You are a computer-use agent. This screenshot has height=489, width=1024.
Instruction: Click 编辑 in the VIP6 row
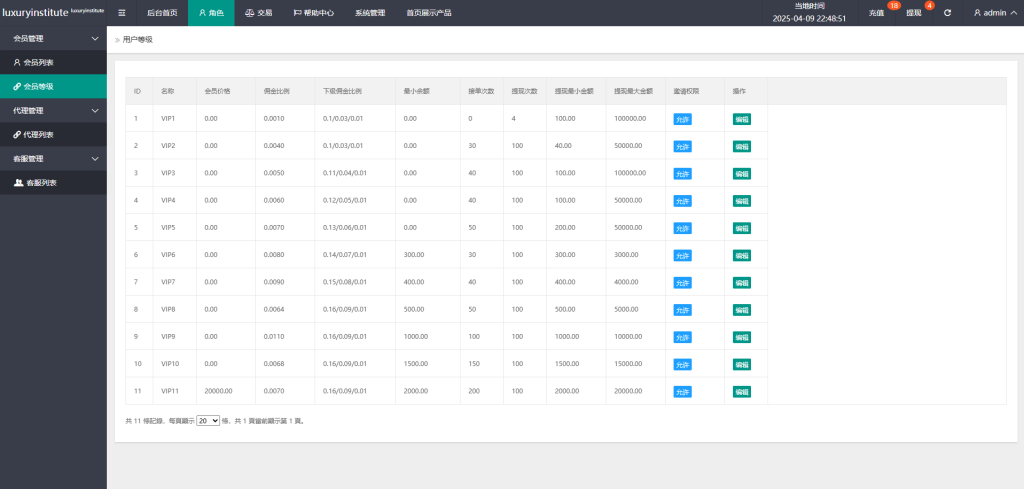tap(742, 255)
